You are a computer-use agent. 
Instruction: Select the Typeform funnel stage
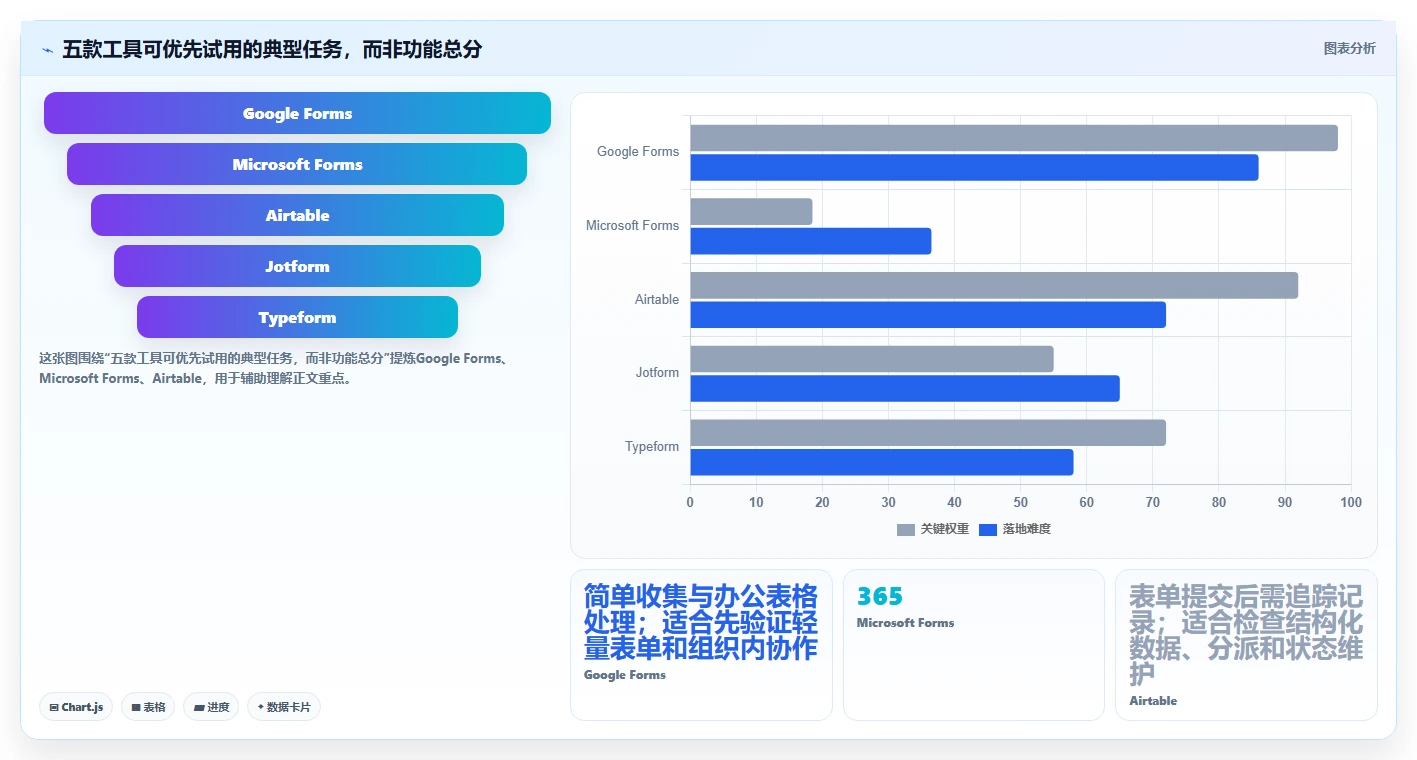coord(297,317)
